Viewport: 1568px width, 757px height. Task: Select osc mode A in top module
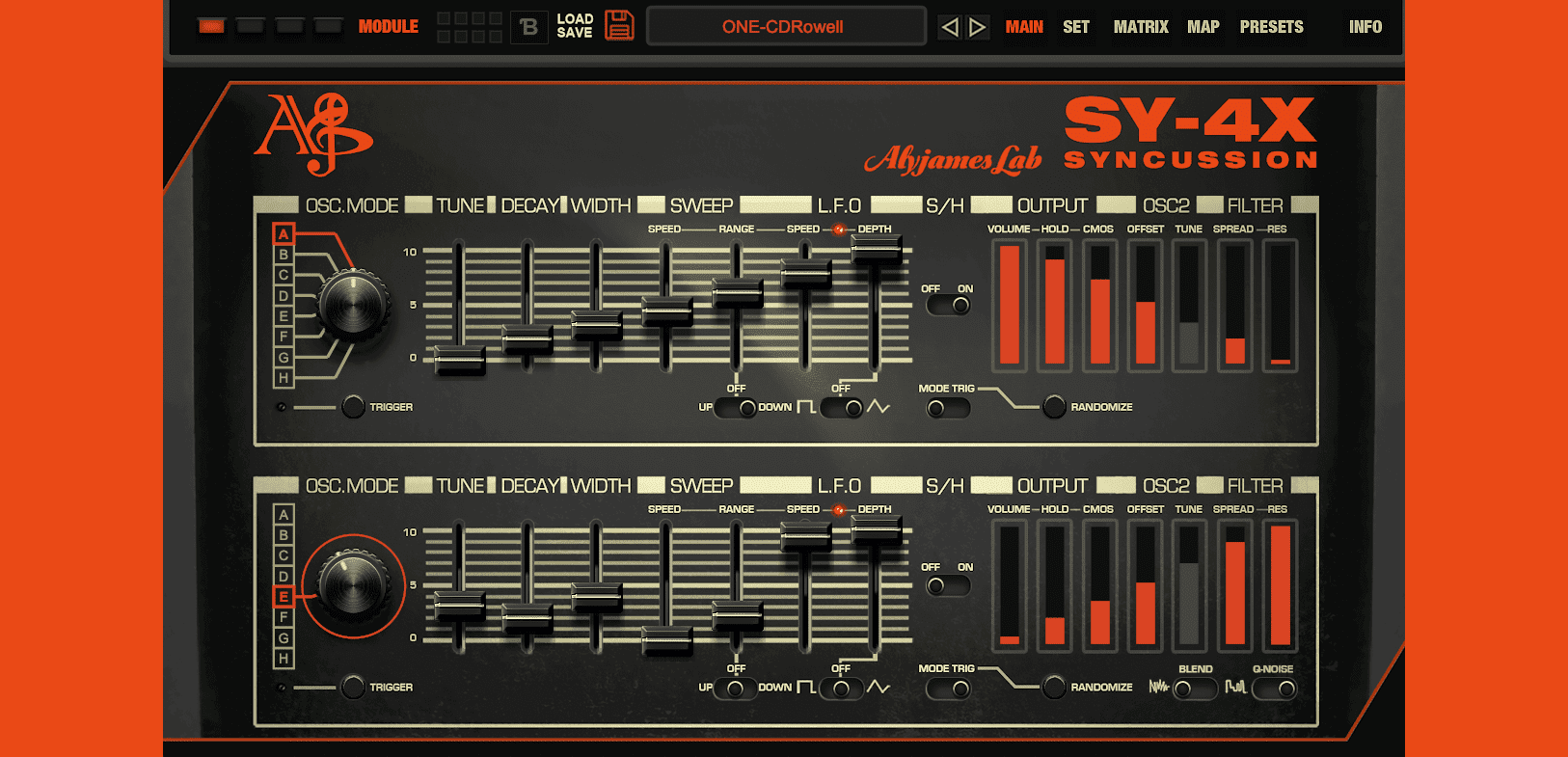[284, 233]
